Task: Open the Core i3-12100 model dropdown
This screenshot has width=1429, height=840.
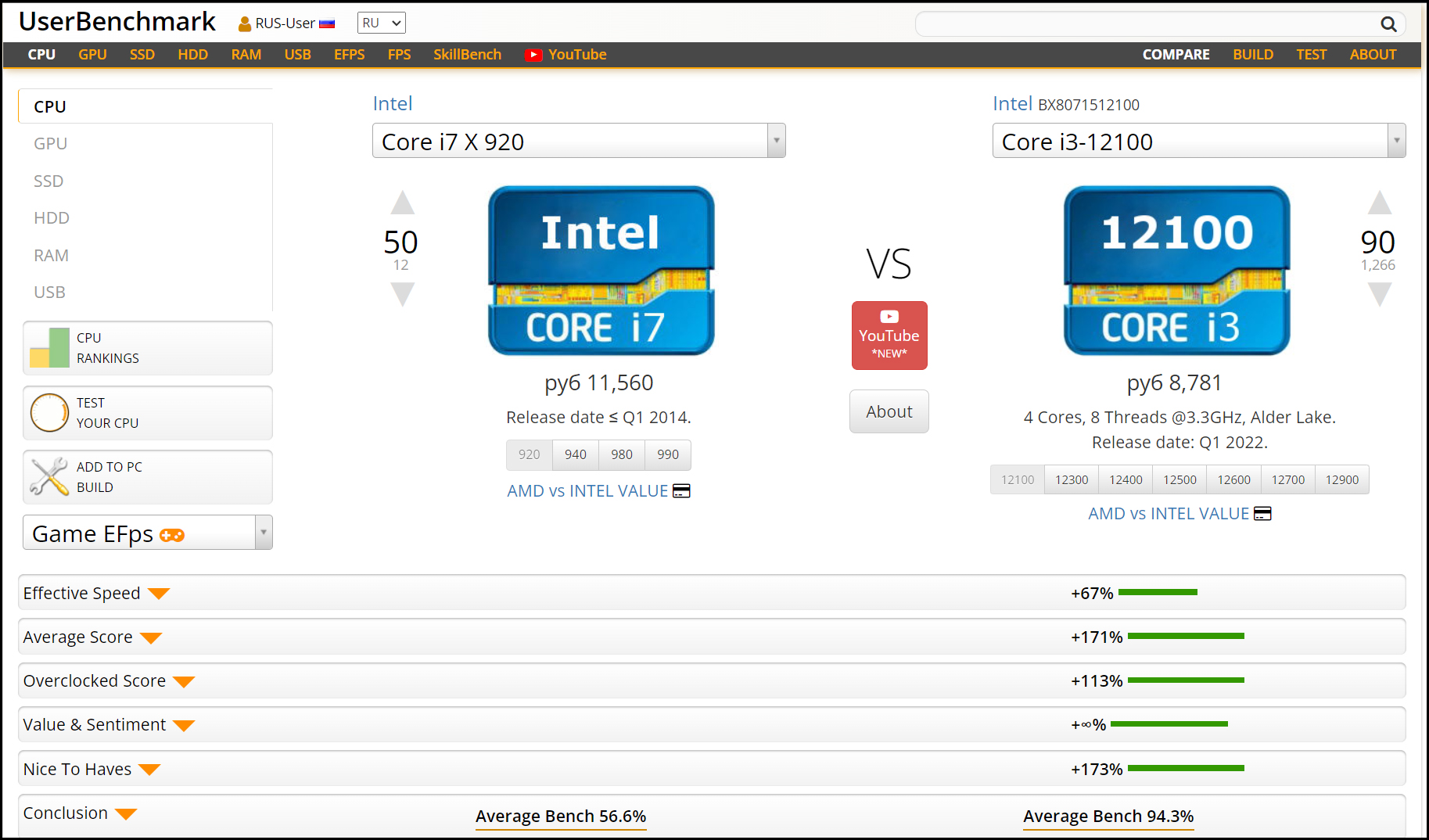Action: 1199,141
